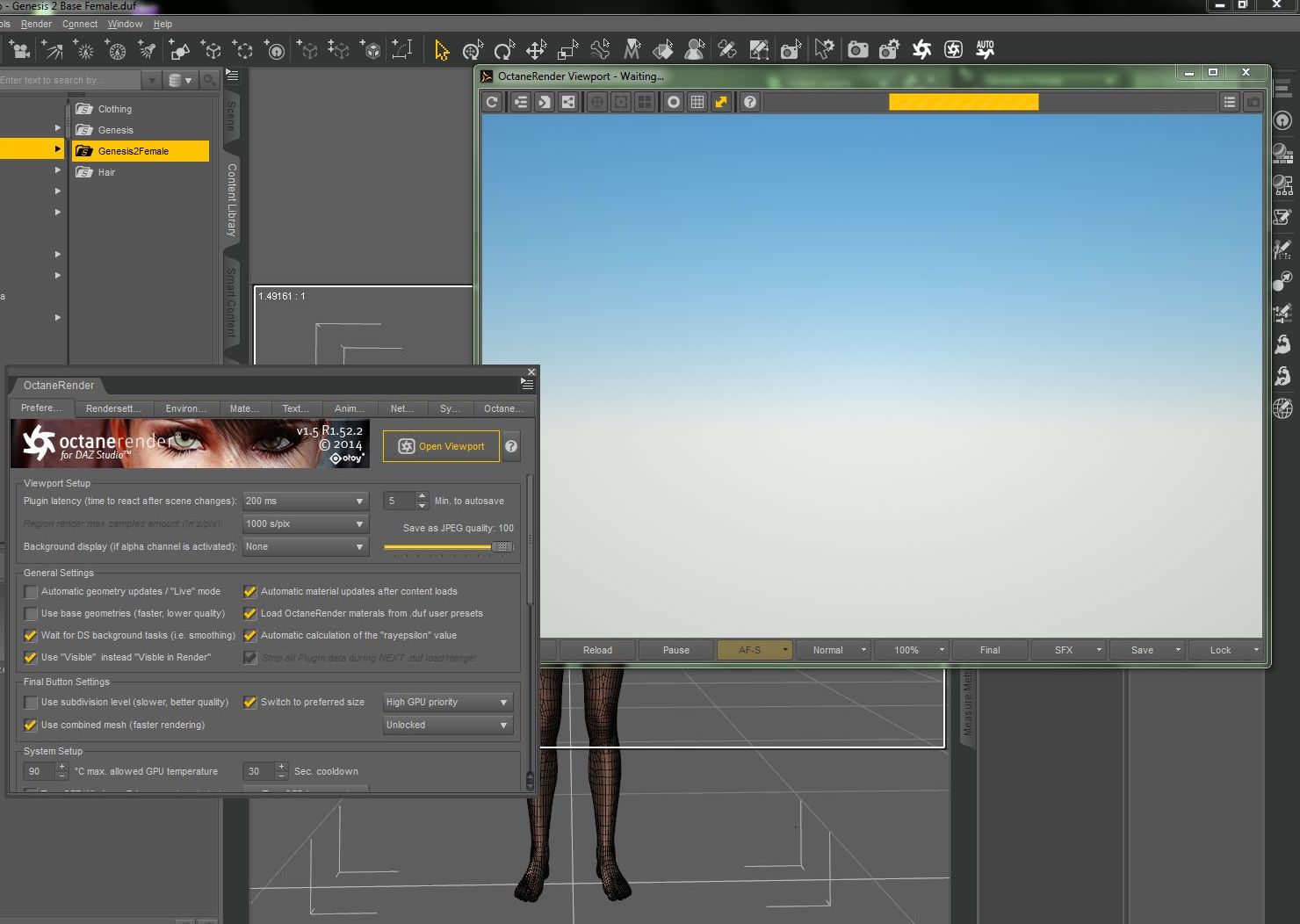Select the Genesis2Female folder in the content tree
This screenshot has width=1300, height=924.
point(134,151)
